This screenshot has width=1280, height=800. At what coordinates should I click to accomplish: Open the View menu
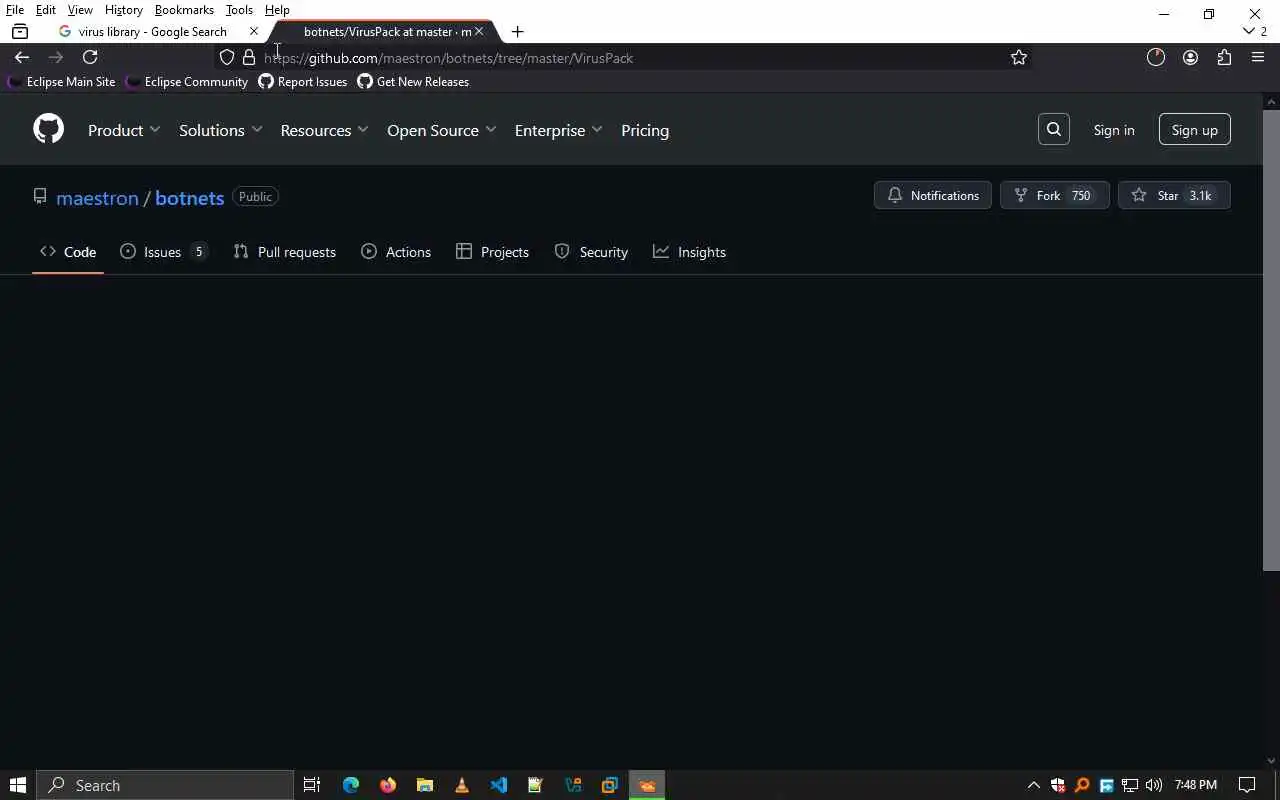point(80,10)
